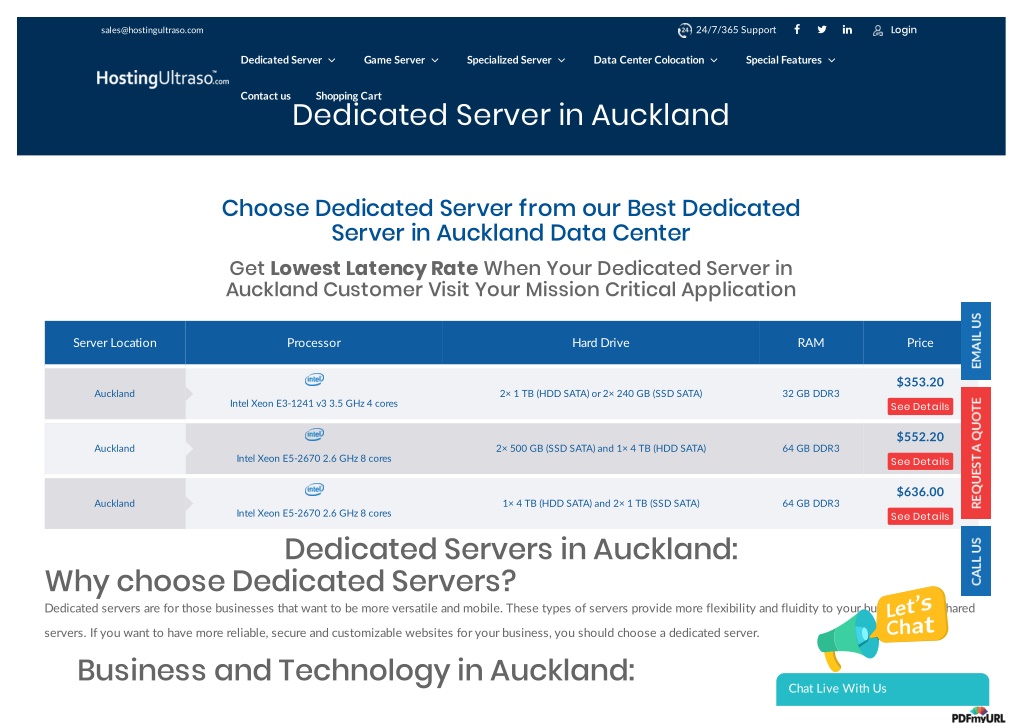The image size is (1024, 723).
Task: See Details for the $552.20 server
Action: click(920, 461)
